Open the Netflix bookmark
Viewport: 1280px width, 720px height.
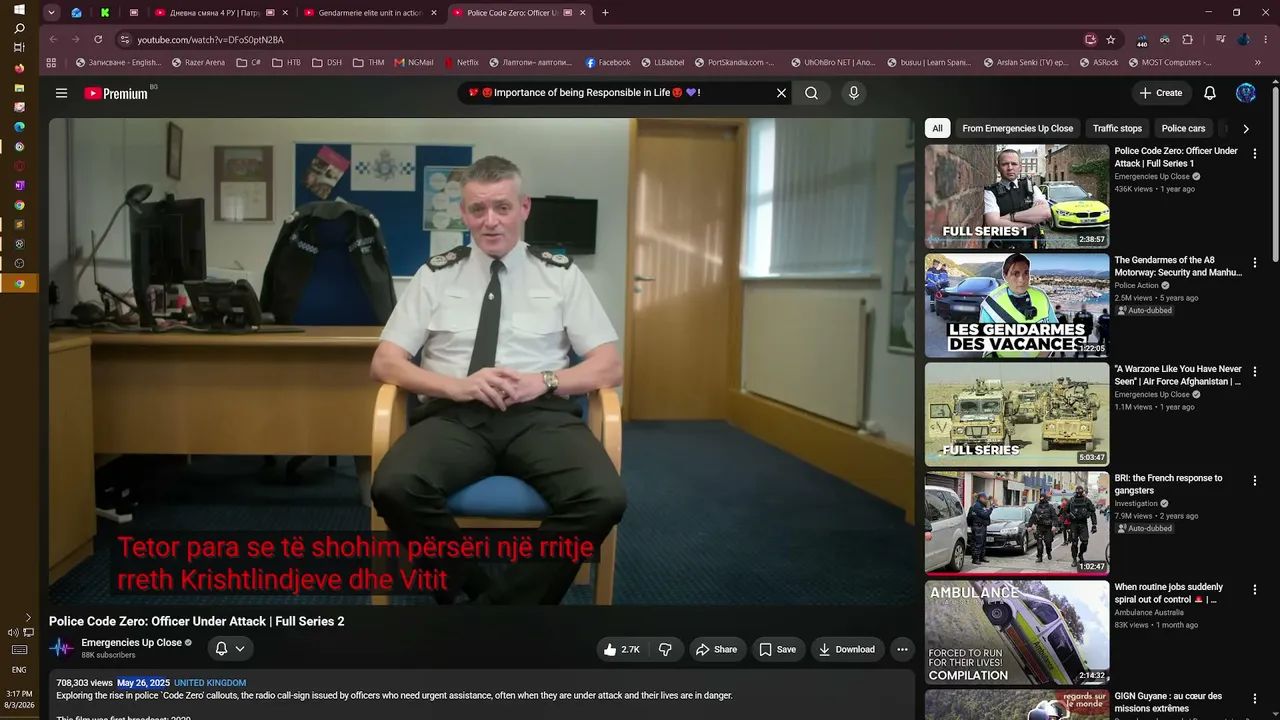click(460, 62)
